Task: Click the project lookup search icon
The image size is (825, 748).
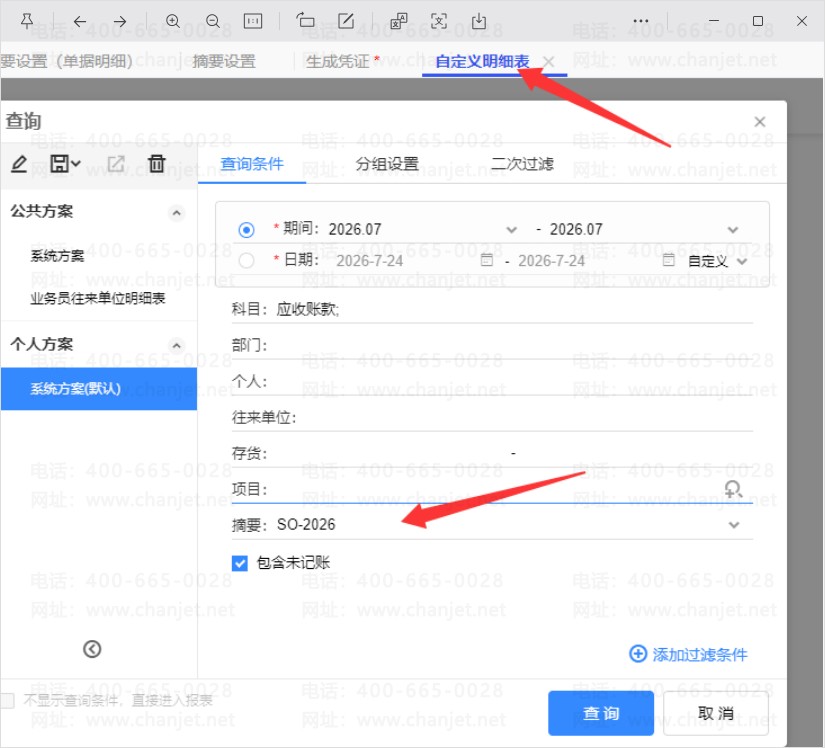Action: (733, 489)
